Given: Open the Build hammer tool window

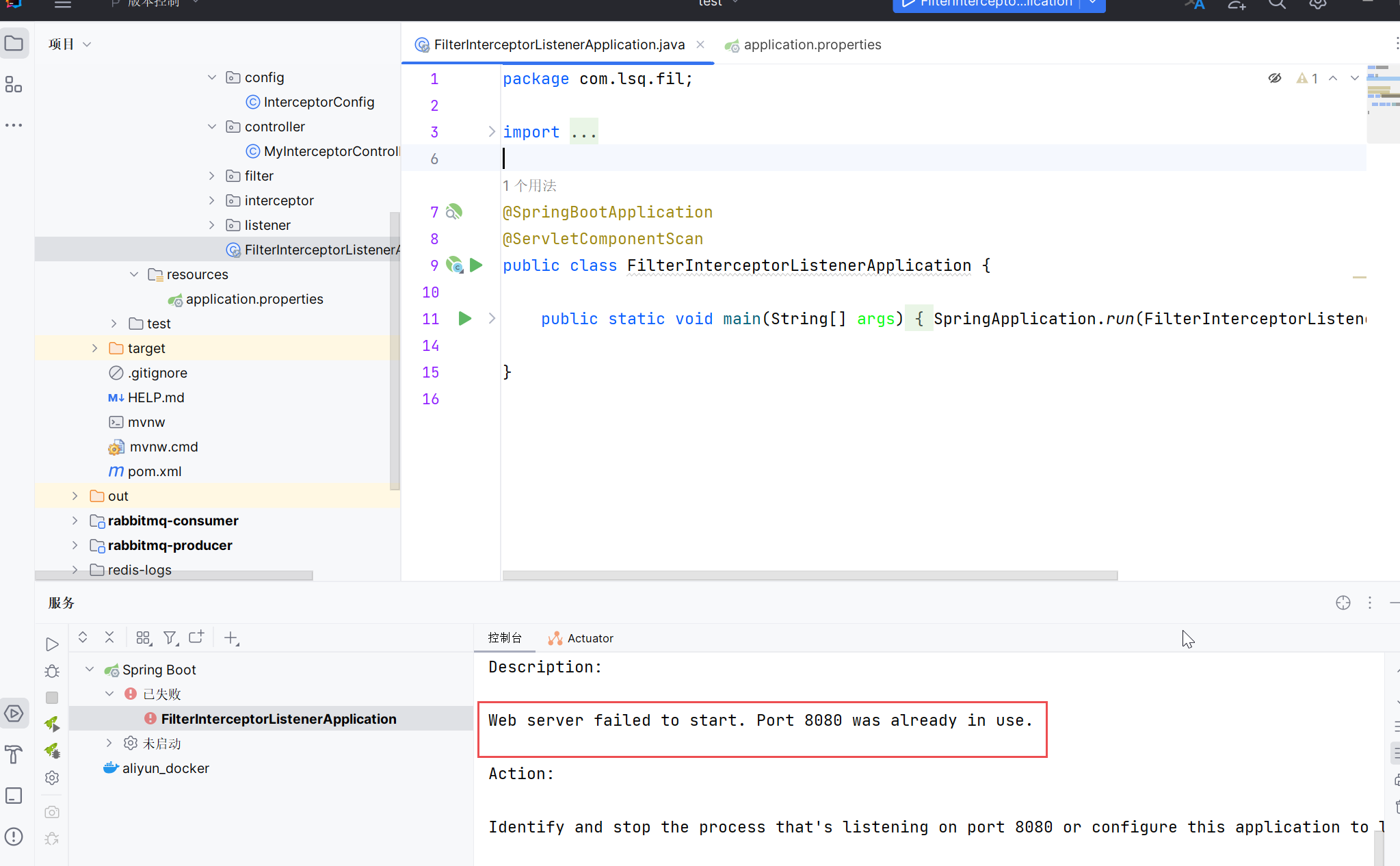Looking at the screenshot, I should pyautogui.click(x=14, y=755).
